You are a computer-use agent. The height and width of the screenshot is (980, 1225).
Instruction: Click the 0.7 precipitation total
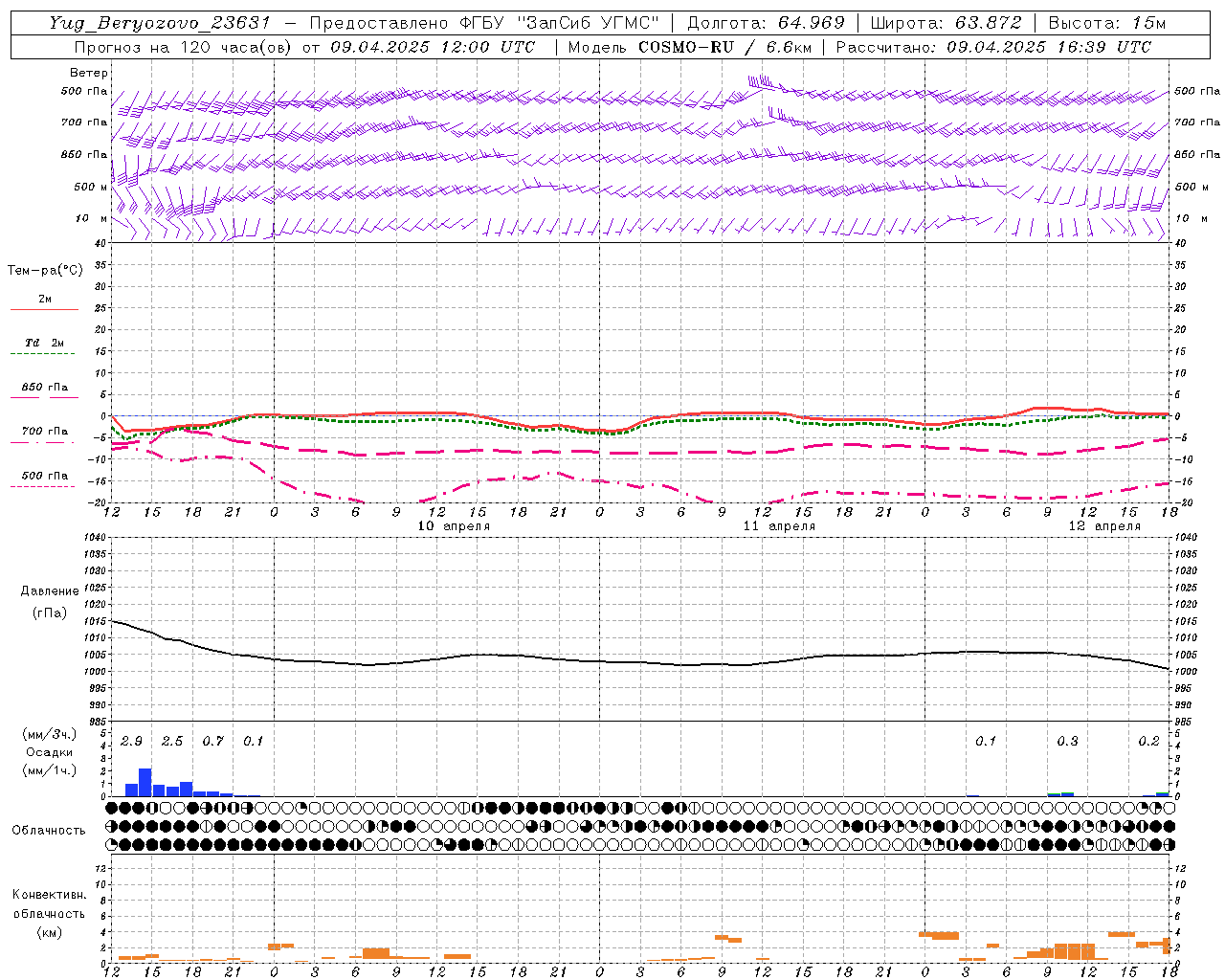[x=212, y=742]
